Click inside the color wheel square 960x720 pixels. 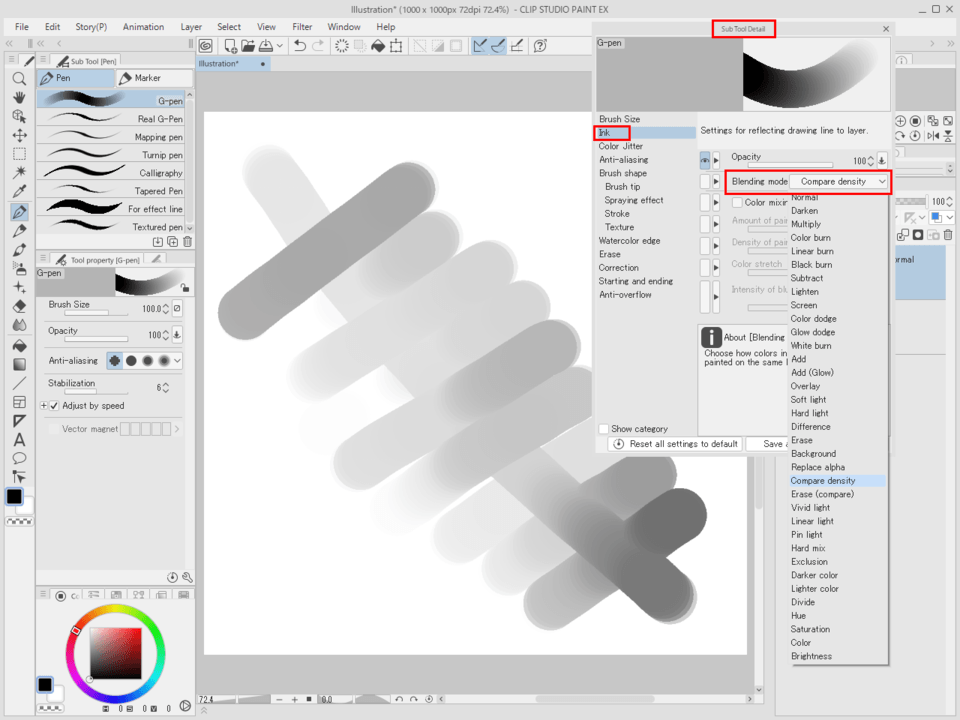(116, 653)
